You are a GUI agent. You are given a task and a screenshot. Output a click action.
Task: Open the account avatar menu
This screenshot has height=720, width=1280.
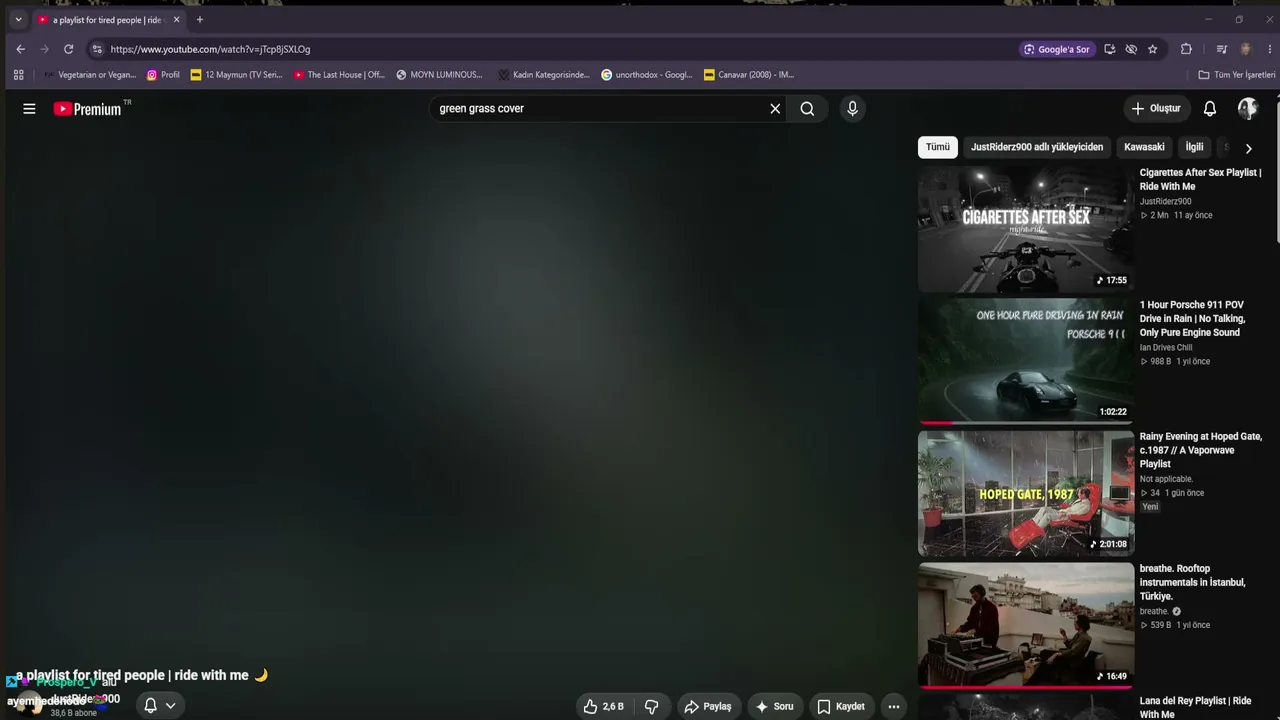coord(1248,108)
